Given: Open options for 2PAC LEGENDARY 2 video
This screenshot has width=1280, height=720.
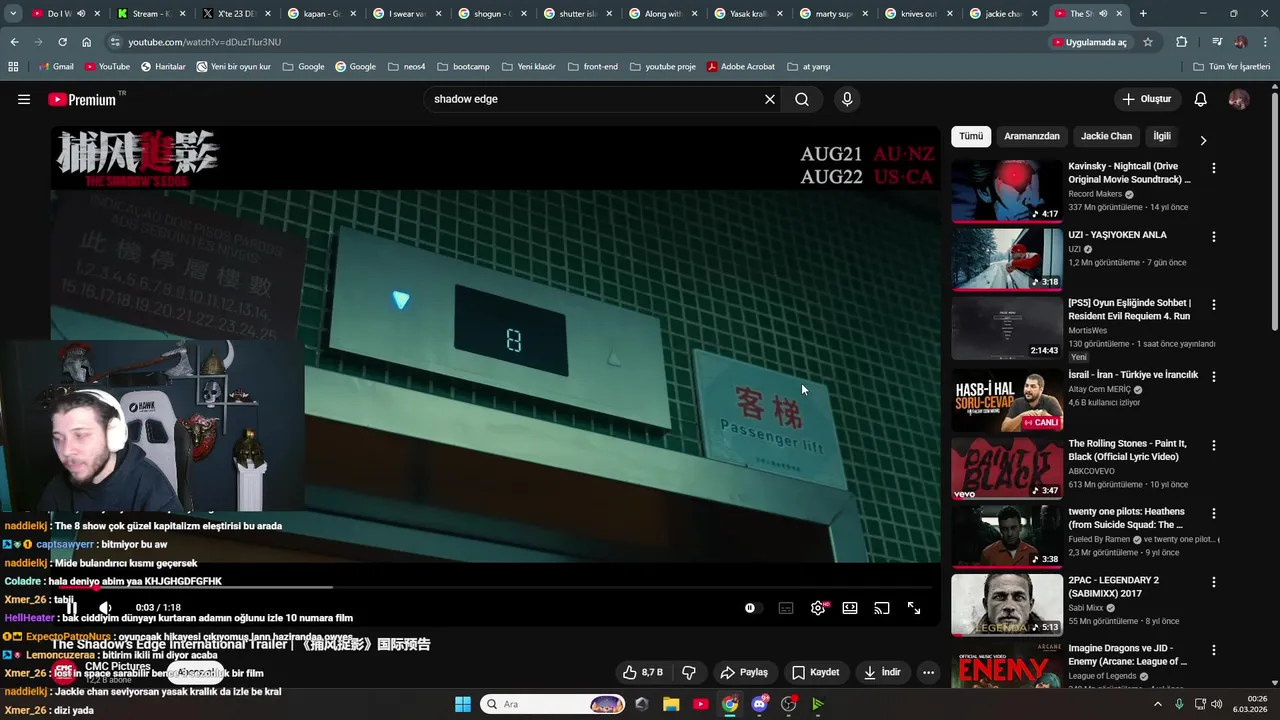Looking at the screenshot, I should (x=1214, y=582).
